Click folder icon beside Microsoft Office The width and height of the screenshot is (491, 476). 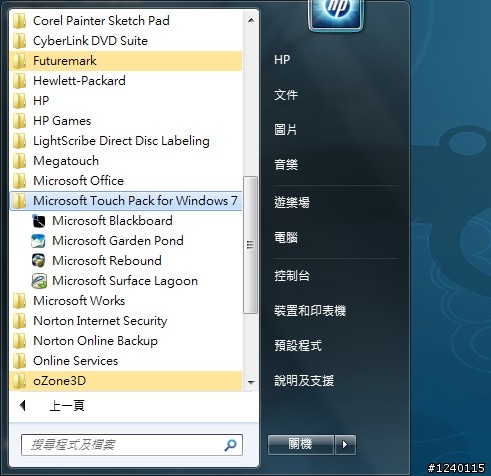[19, 181]
